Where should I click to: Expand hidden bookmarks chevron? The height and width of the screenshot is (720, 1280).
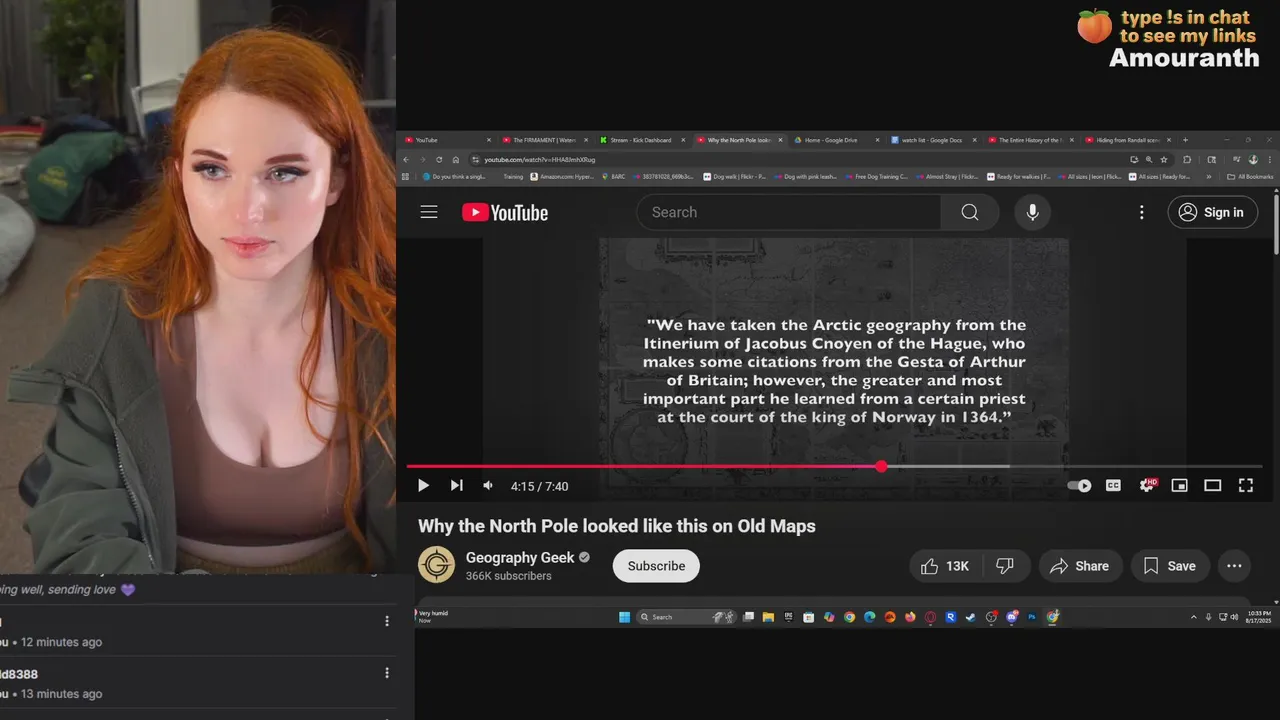pyautogui.click(x=1209, y=177)
